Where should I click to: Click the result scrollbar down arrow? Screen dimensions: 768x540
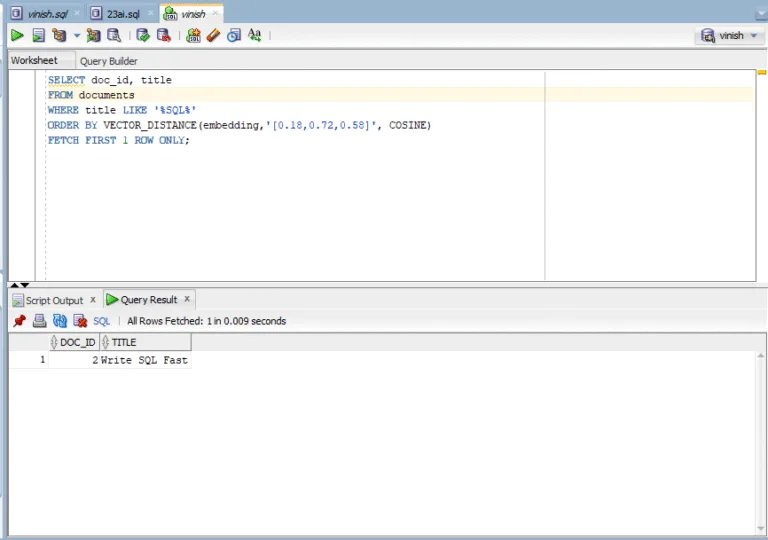(x=761, y=528)
